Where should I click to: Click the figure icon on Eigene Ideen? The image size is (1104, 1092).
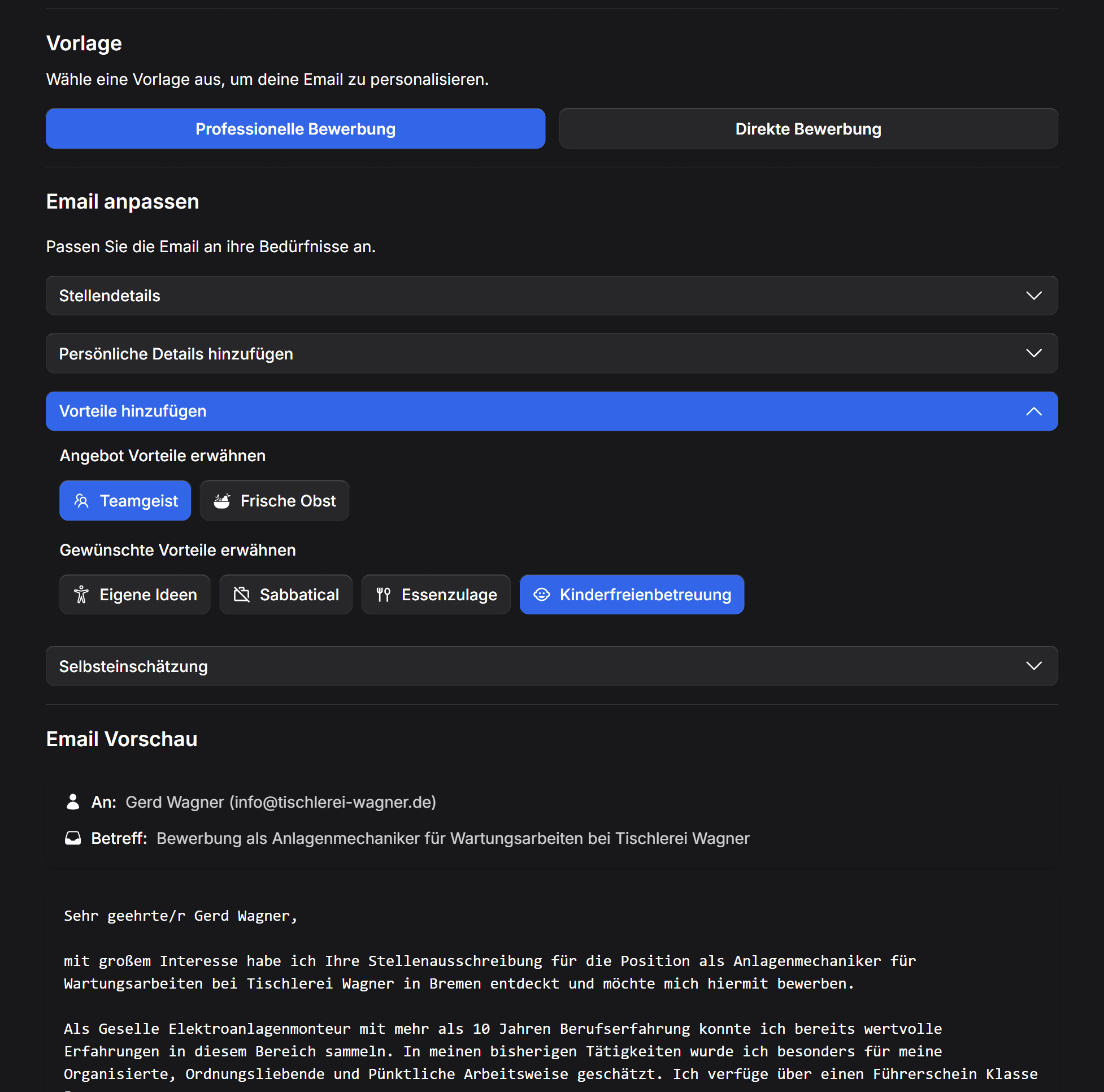pos(82,594)
